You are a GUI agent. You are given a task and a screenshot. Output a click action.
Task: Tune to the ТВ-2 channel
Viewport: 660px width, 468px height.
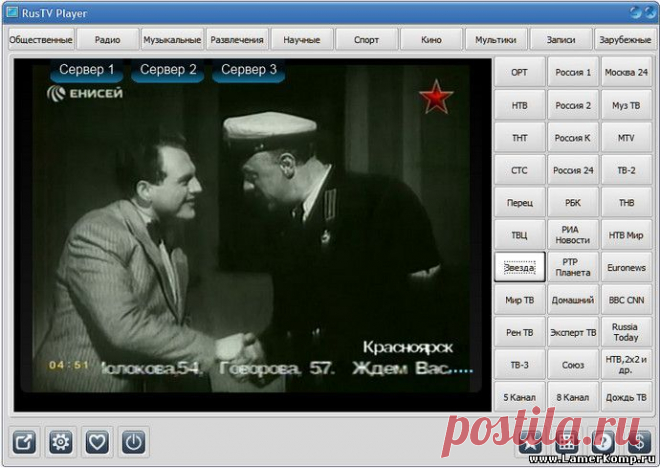626,170
